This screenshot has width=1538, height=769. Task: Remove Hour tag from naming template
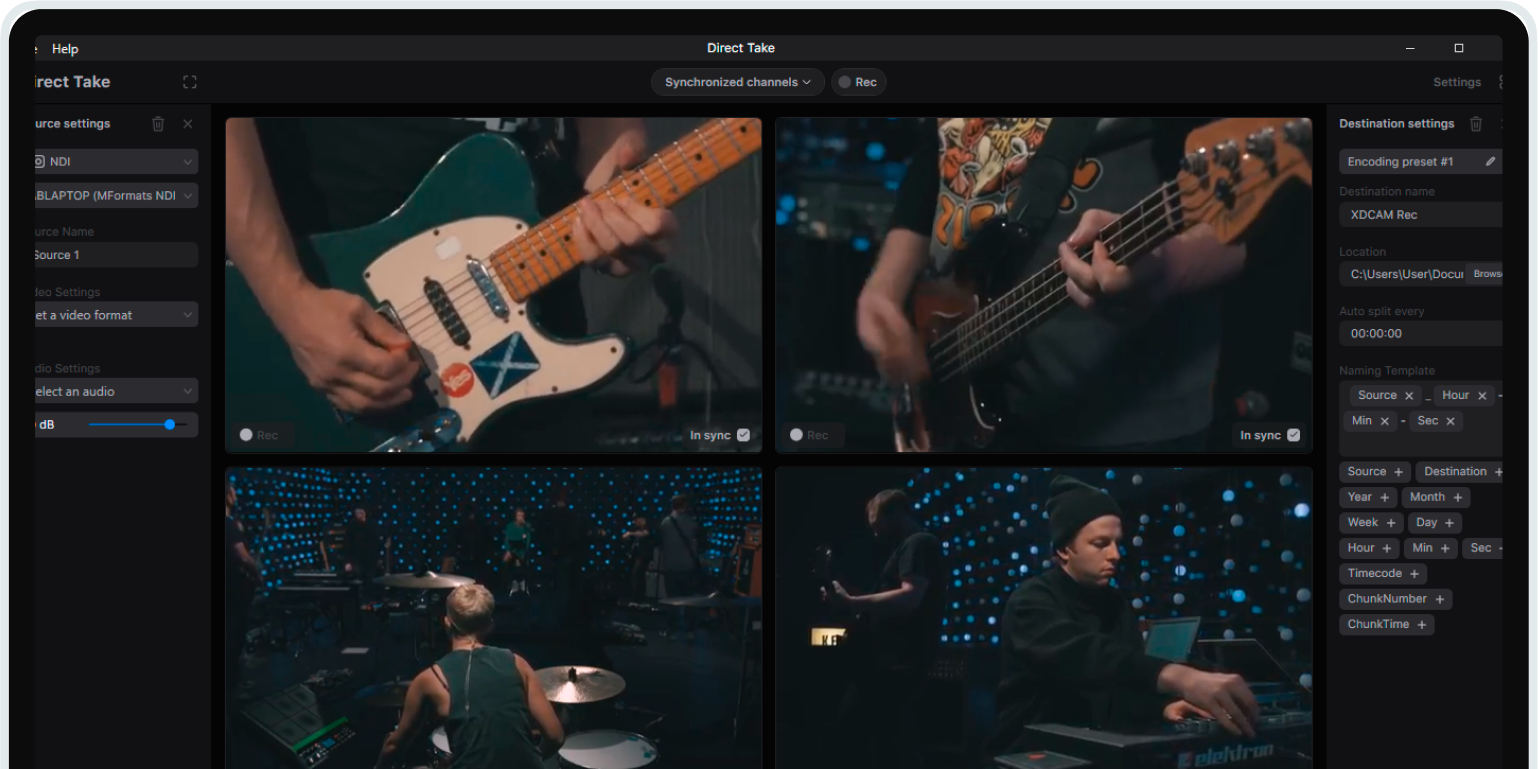tap(1482, 396)
